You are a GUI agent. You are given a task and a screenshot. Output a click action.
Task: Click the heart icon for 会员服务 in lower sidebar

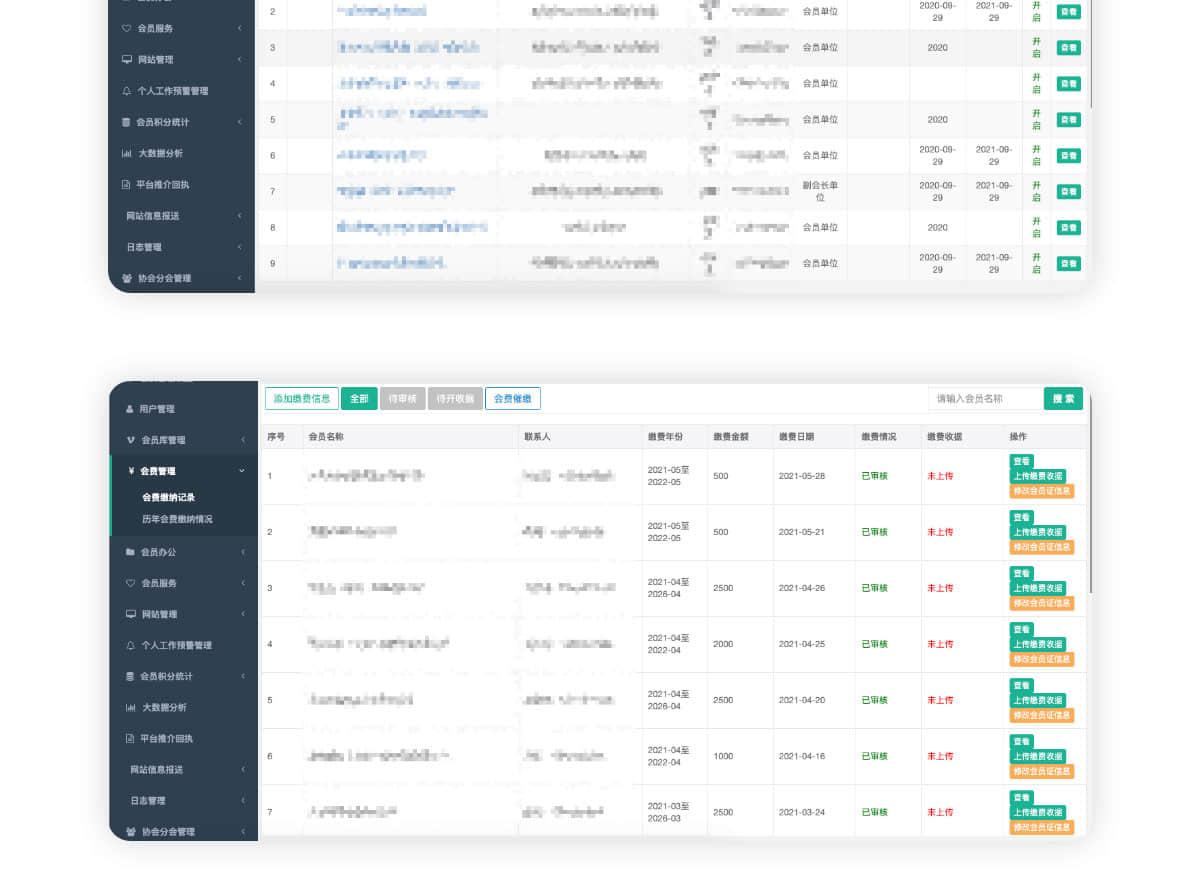130,583
